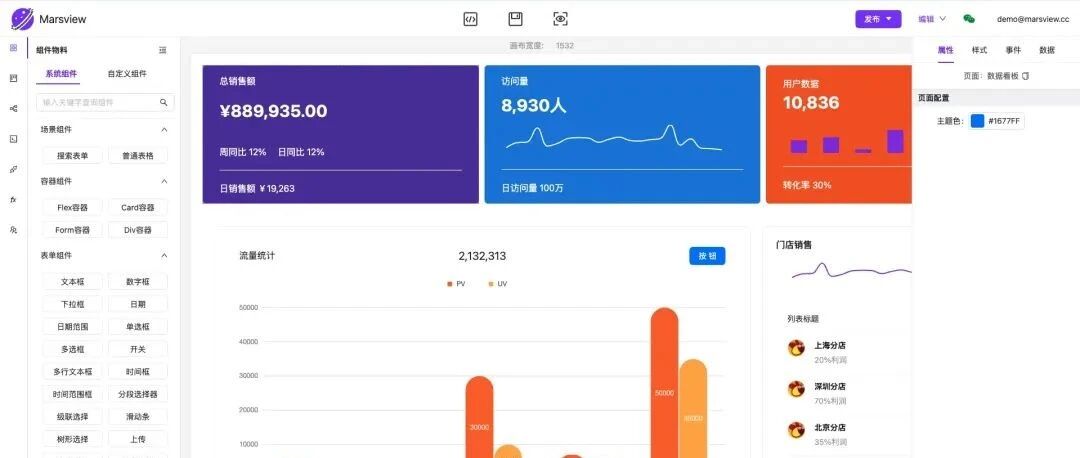Pick the Form容器 component
The image size is (1080, 458).
(72, 230)
